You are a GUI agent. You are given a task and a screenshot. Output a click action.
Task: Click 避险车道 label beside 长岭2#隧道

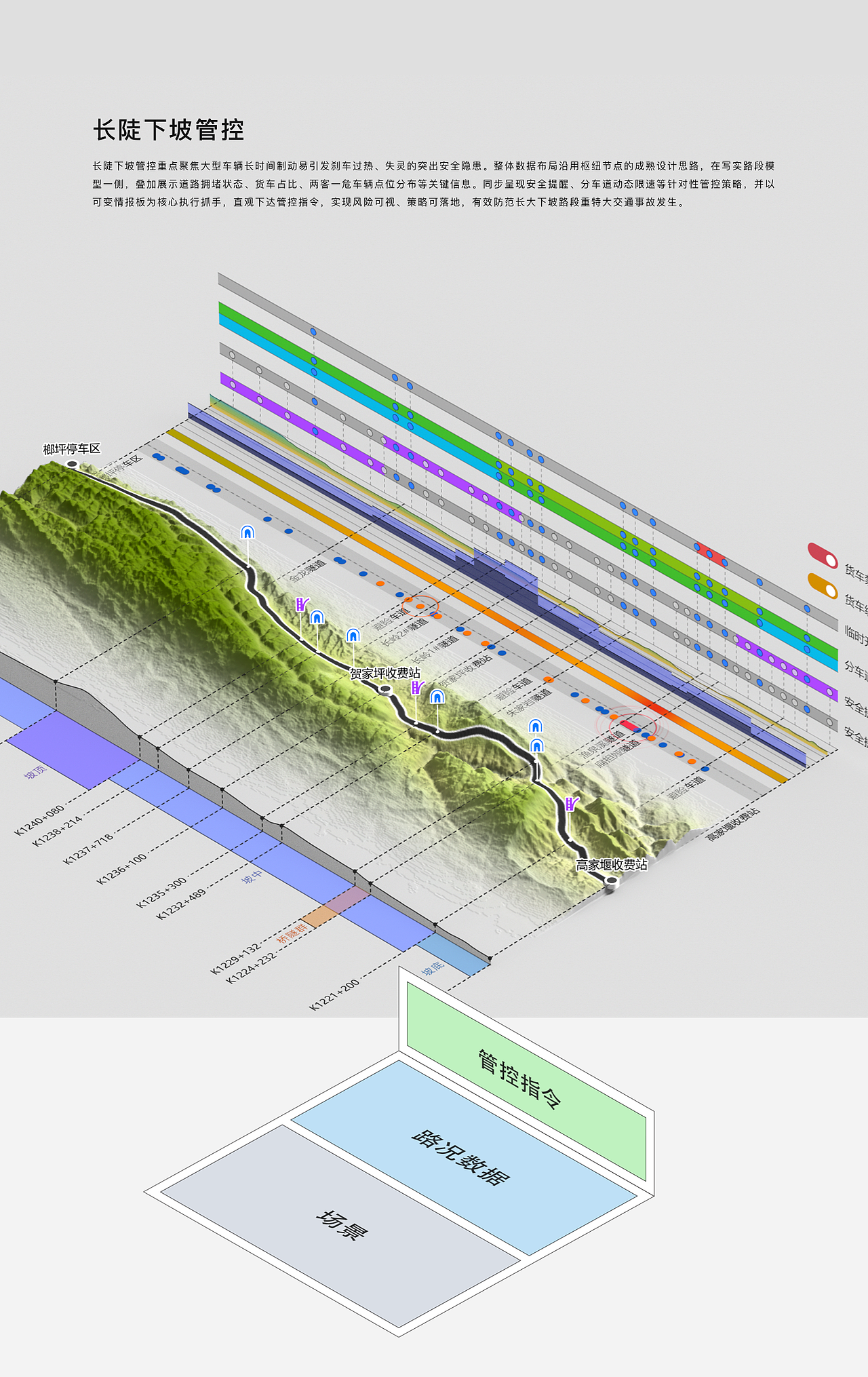point(391,620)
